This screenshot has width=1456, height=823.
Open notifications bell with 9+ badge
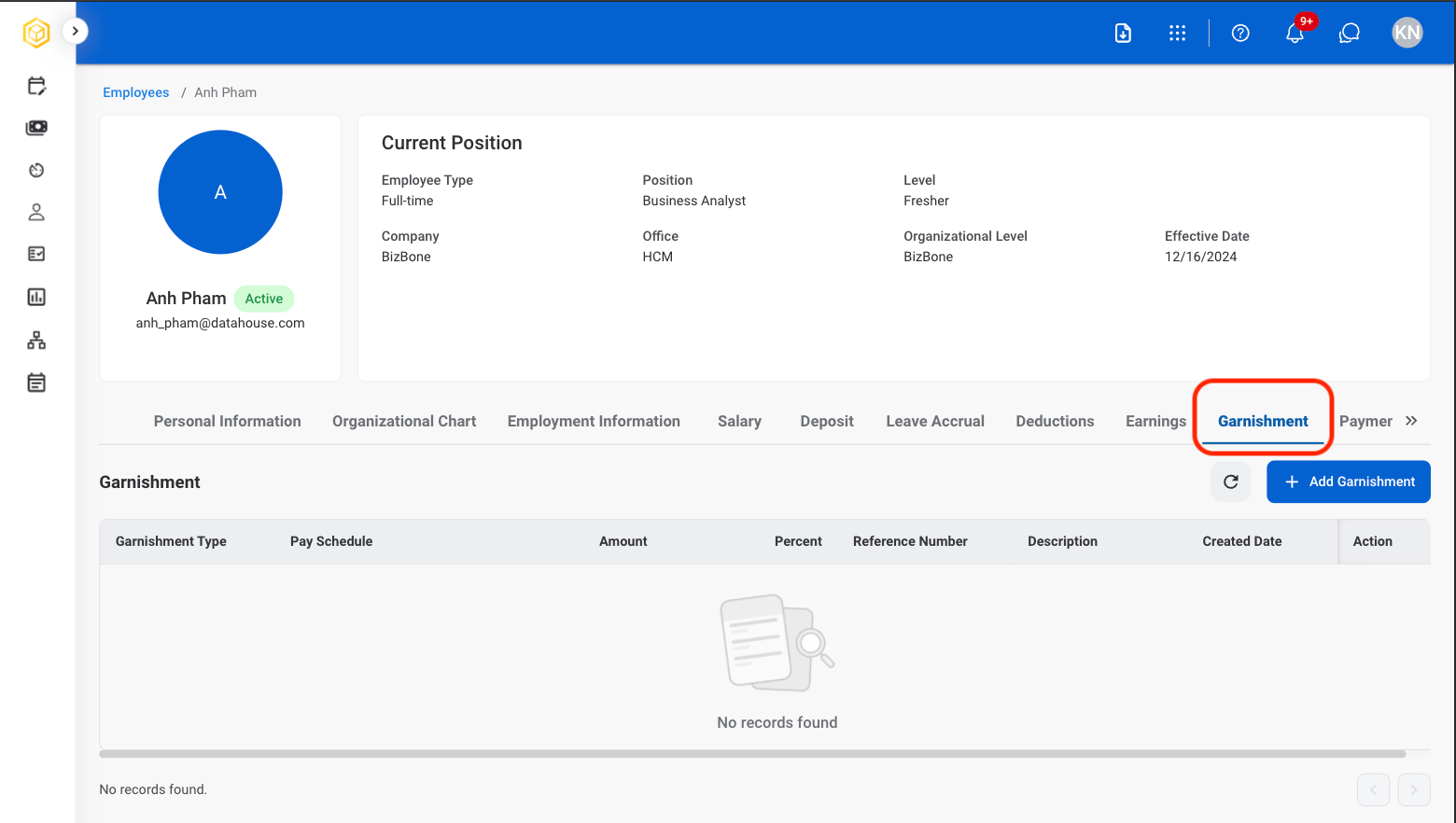1295,33
